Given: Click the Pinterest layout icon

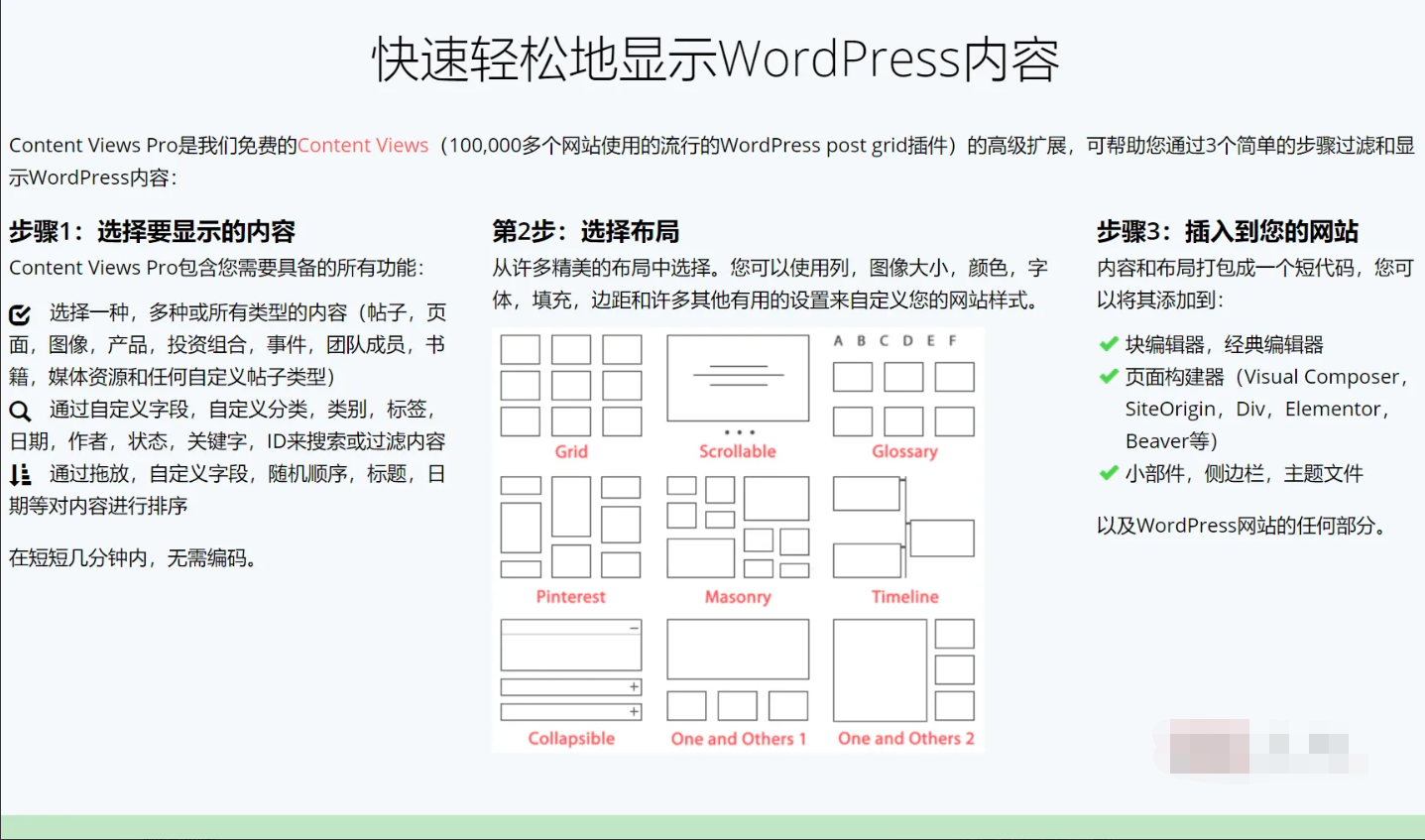Looking at the screenshot, I should (571, 527).
